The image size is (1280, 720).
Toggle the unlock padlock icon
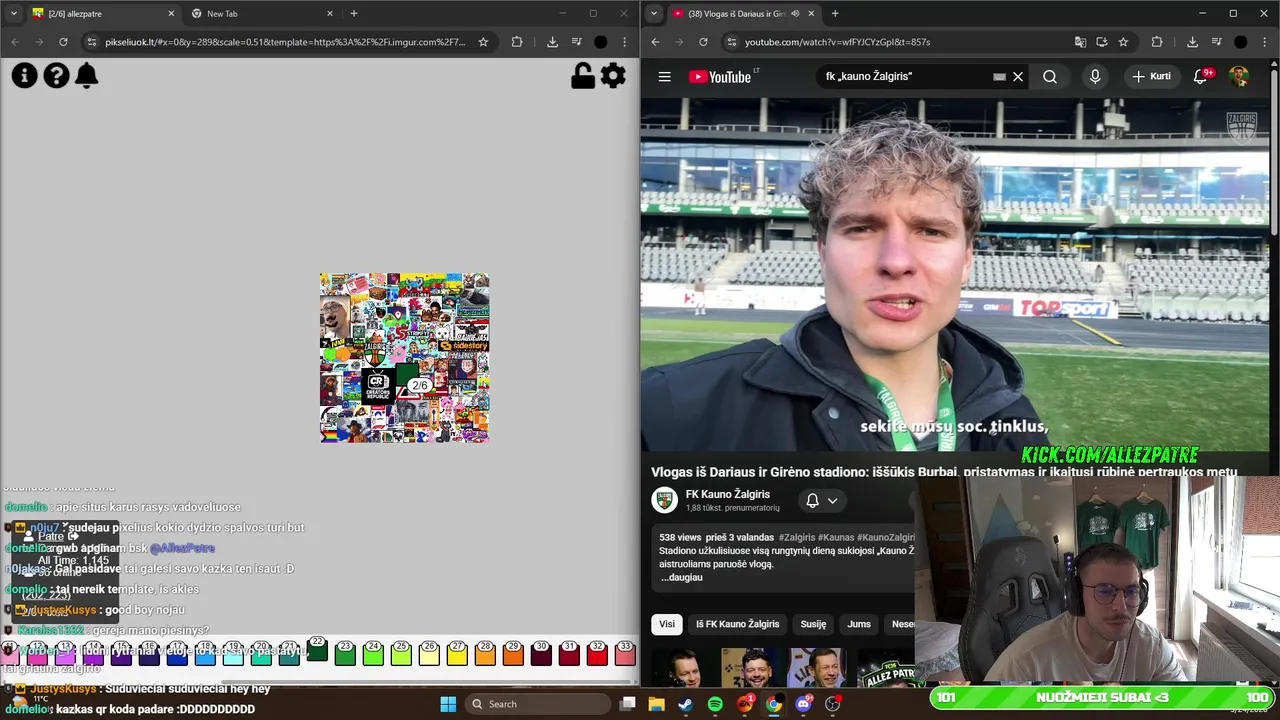[x=583, y=76]
